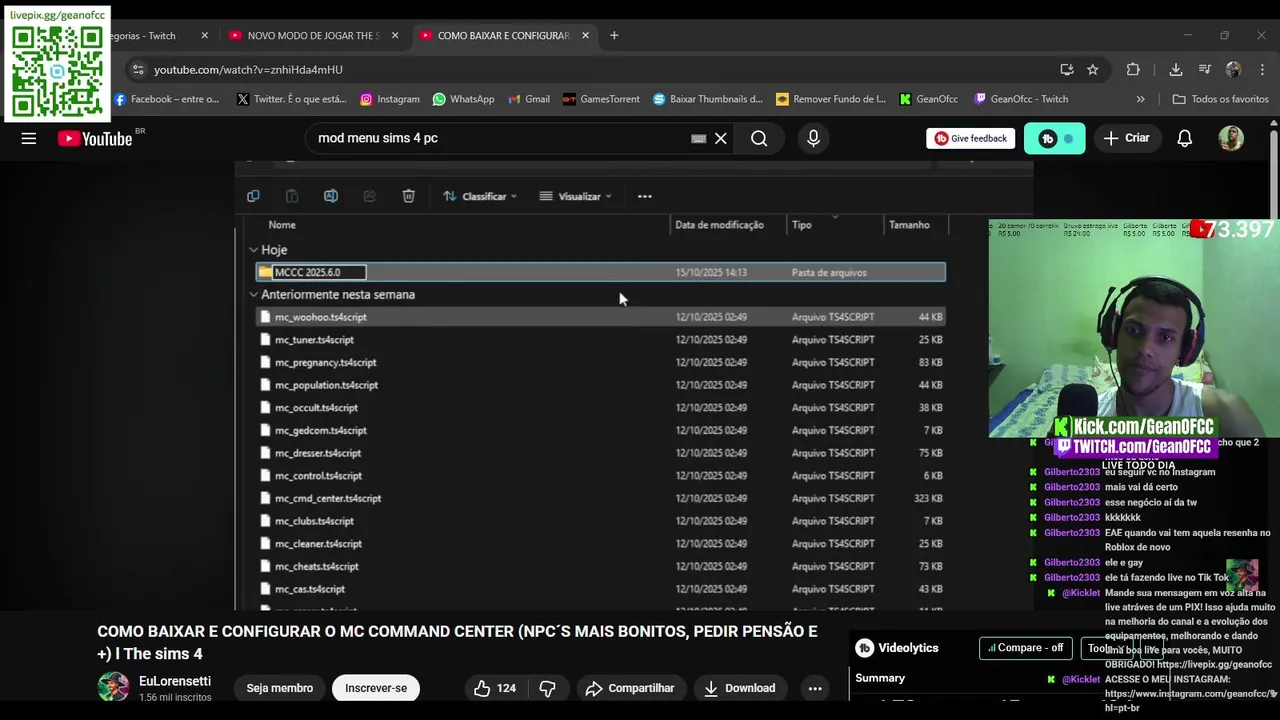Subscribe with the Inscrever-se button
The width and height of the screenshot is (1280, 720).
tap(376, 688)
